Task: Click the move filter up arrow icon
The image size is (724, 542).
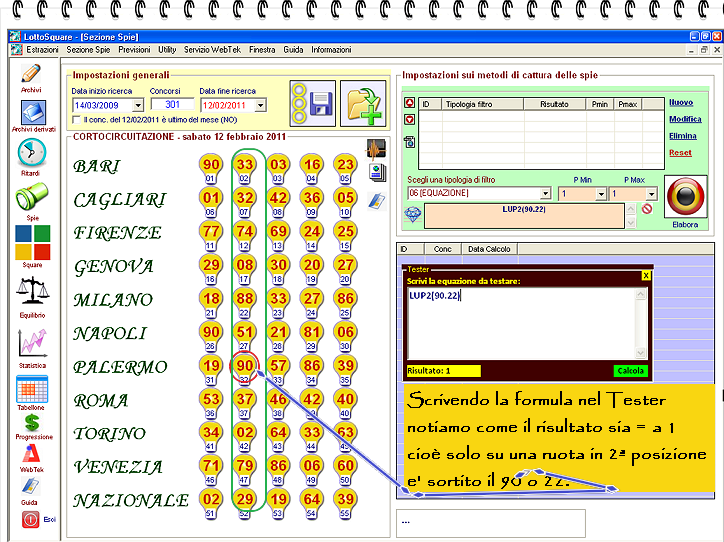Action: [x=410, y=103]
